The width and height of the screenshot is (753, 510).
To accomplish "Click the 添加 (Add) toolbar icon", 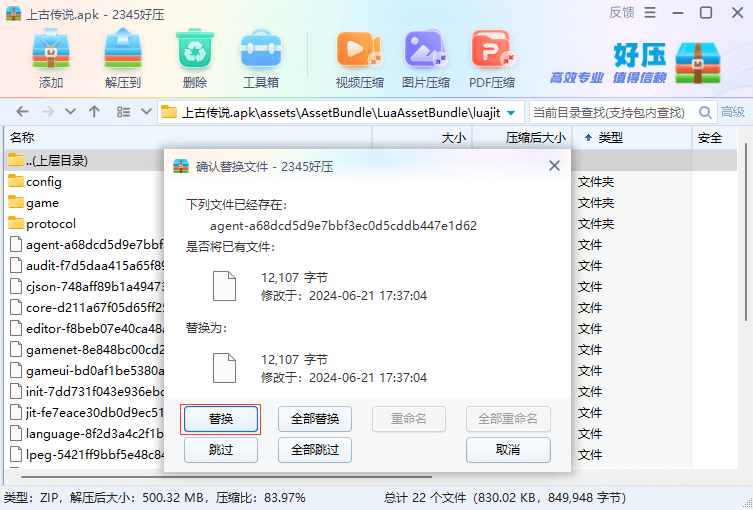I will 50,58.
